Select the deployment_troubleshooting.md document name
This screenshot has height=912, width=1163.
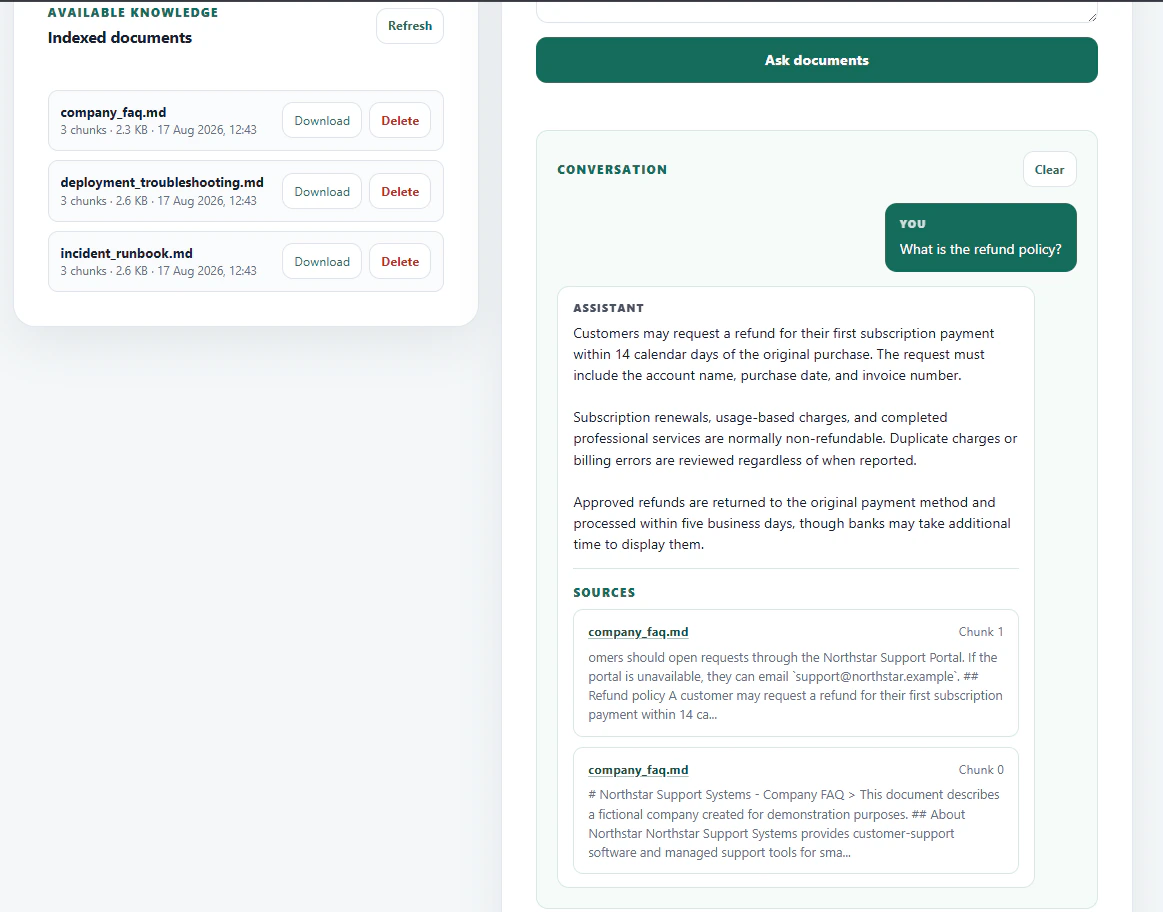(162, 182)
